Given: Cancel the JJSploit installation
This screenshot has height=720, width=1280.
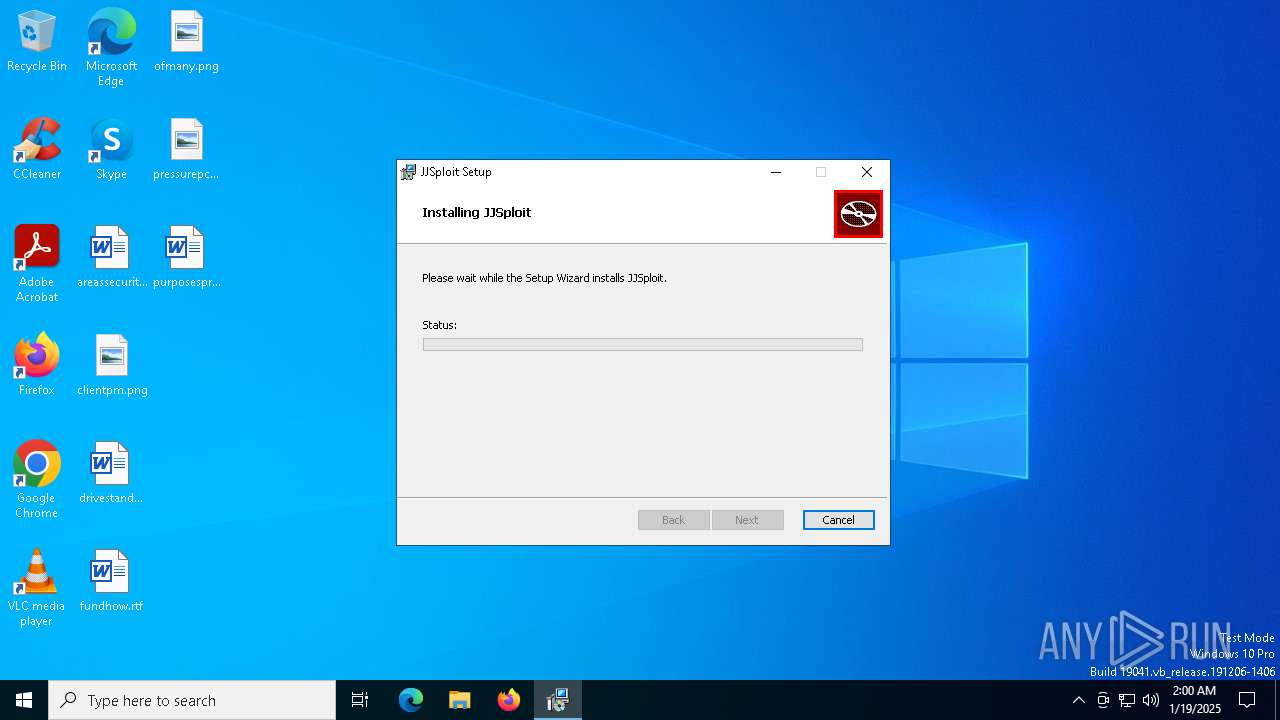Looking at the screenshot, I should 838,520.
